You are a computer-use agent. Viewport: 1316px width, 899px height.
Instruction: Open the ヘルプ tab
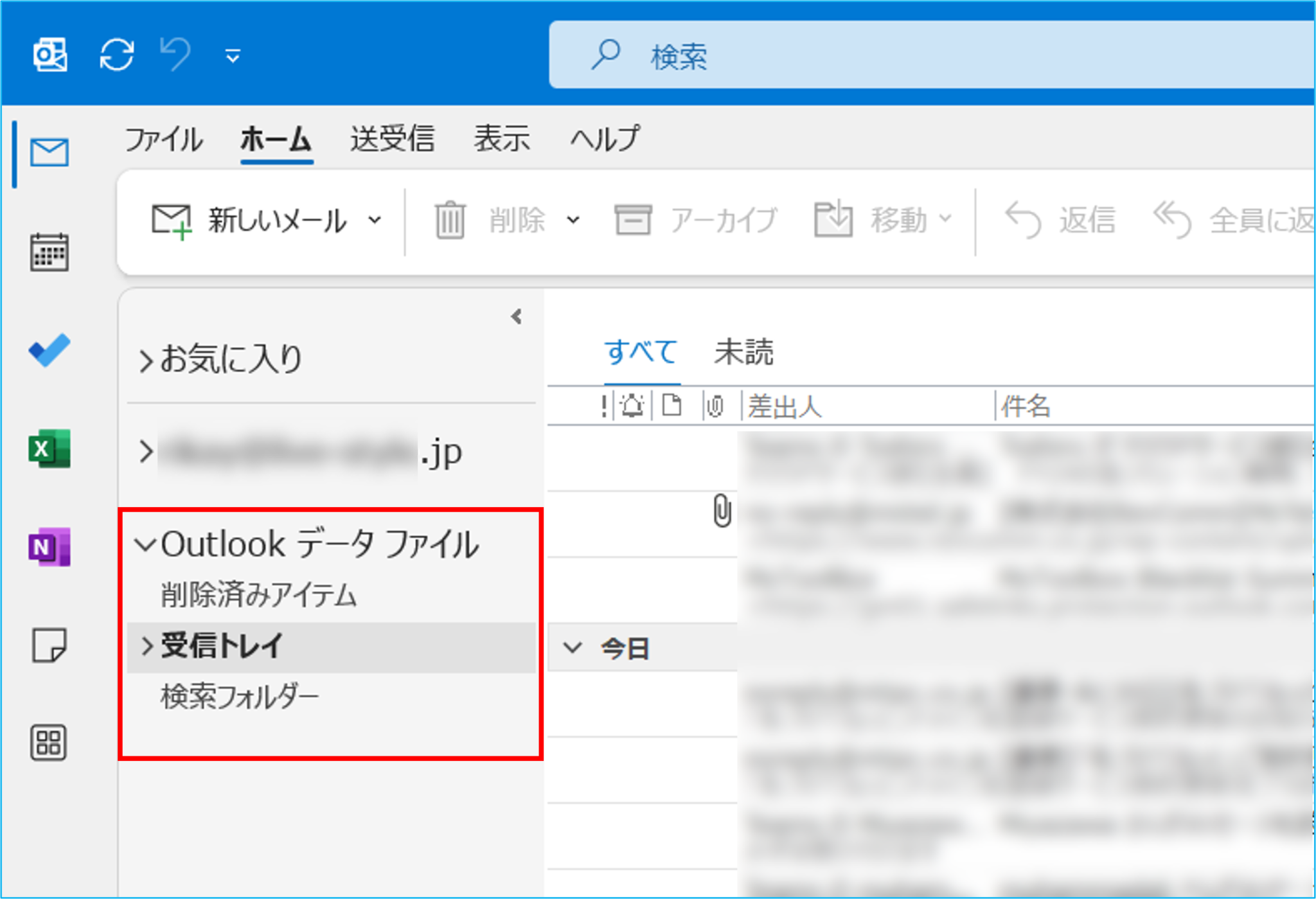605,139
